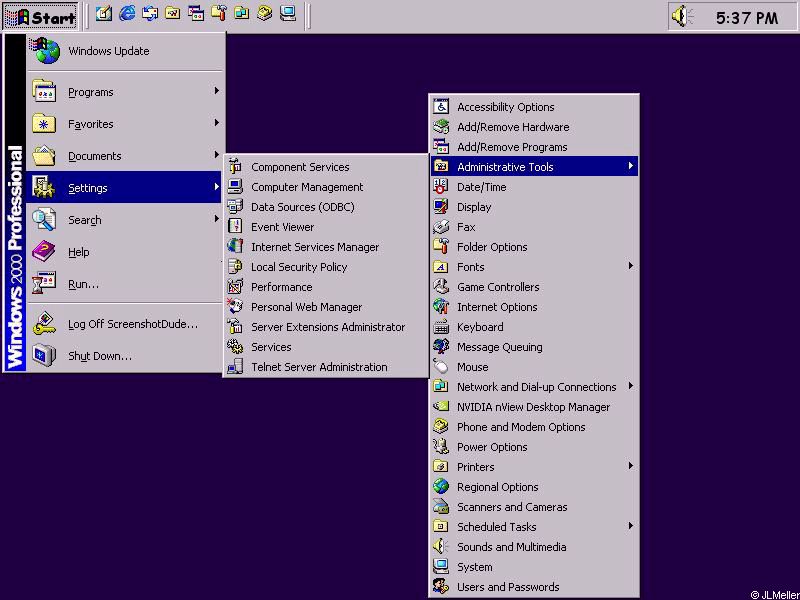Open the Documents submenu
Image resolution: width=800 pixels, height=600 pixels.
[126, 156]
